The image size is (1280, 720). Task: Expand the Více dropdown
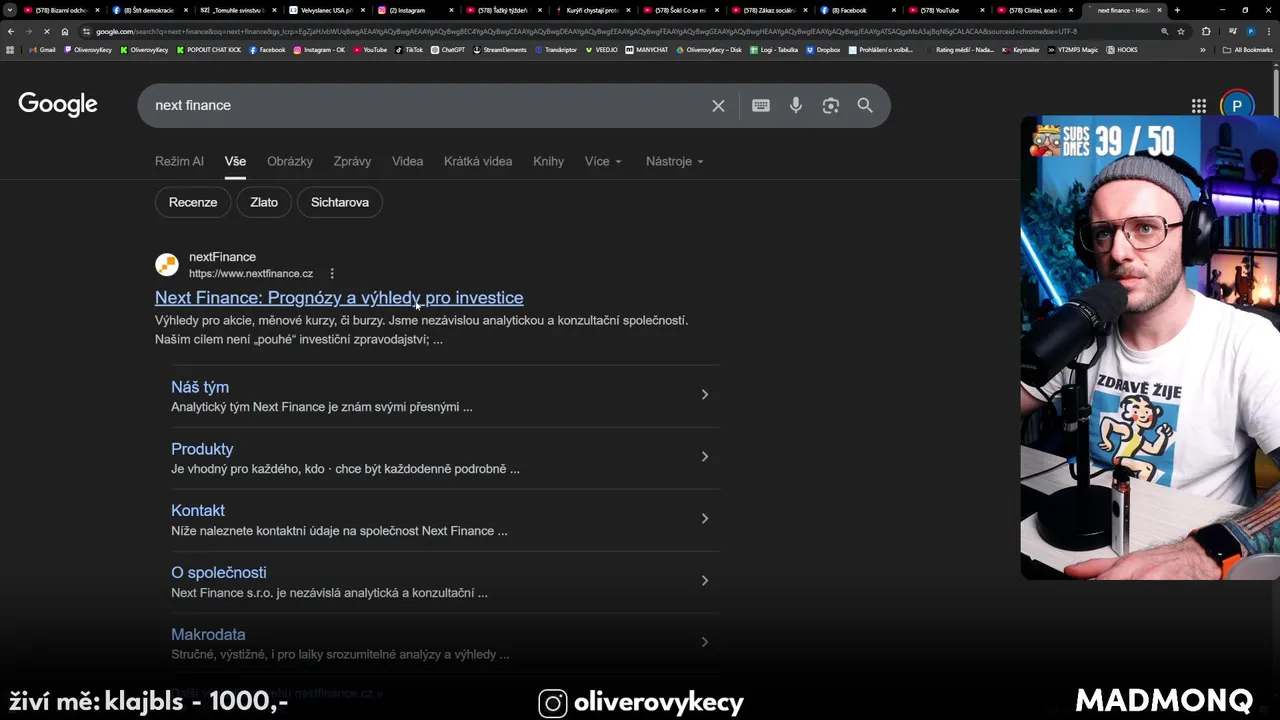(603, 161)
